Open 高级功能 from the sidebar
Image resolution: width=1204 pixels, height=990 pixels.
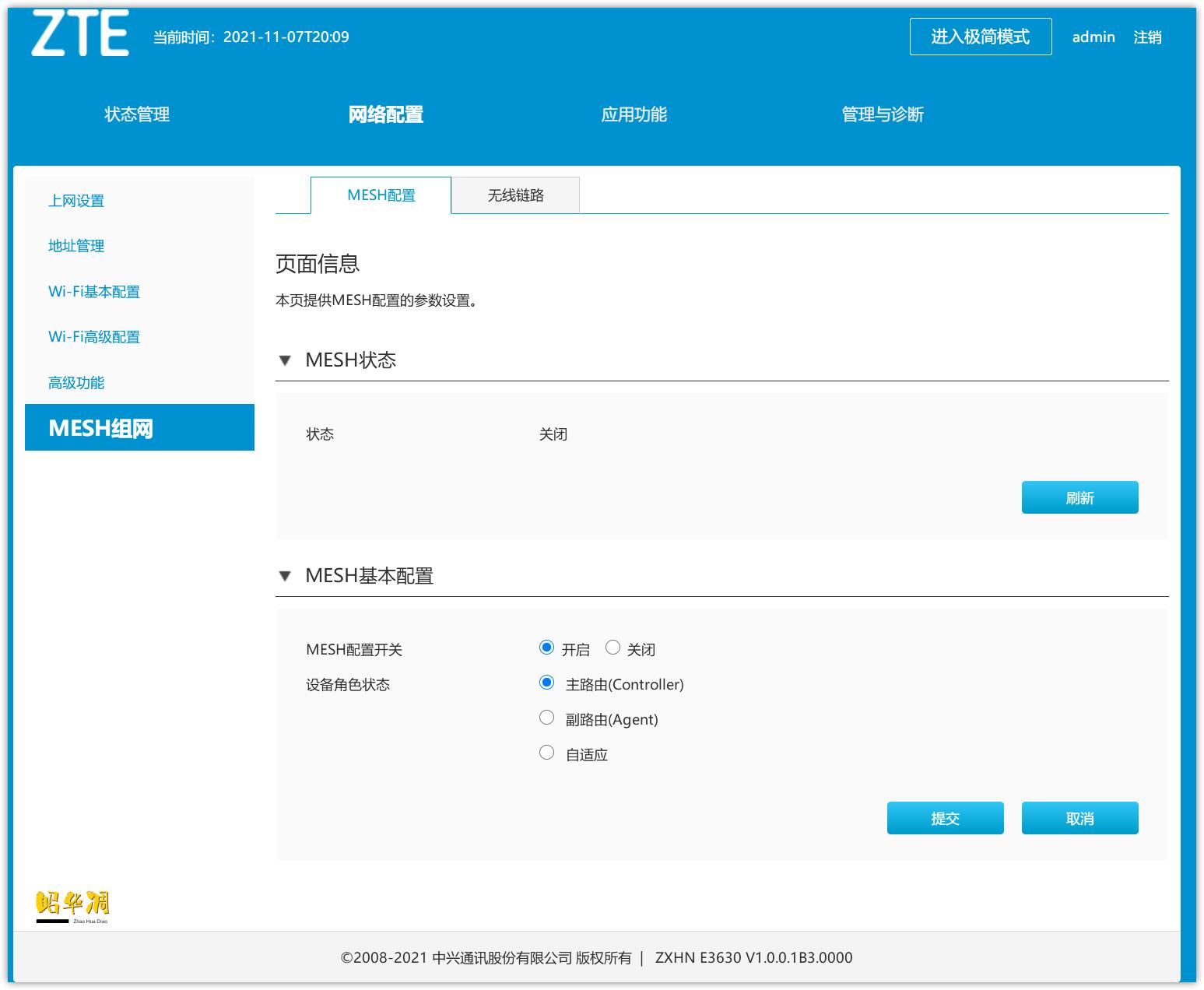[x=74, y=382]
